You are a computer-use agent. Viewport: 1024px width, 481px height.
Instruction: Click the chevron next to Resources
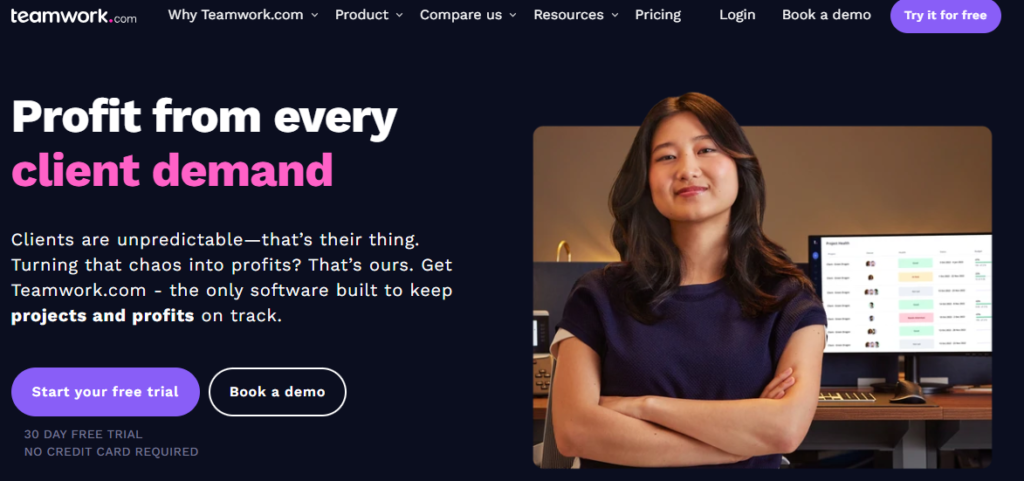pos(615,15)
